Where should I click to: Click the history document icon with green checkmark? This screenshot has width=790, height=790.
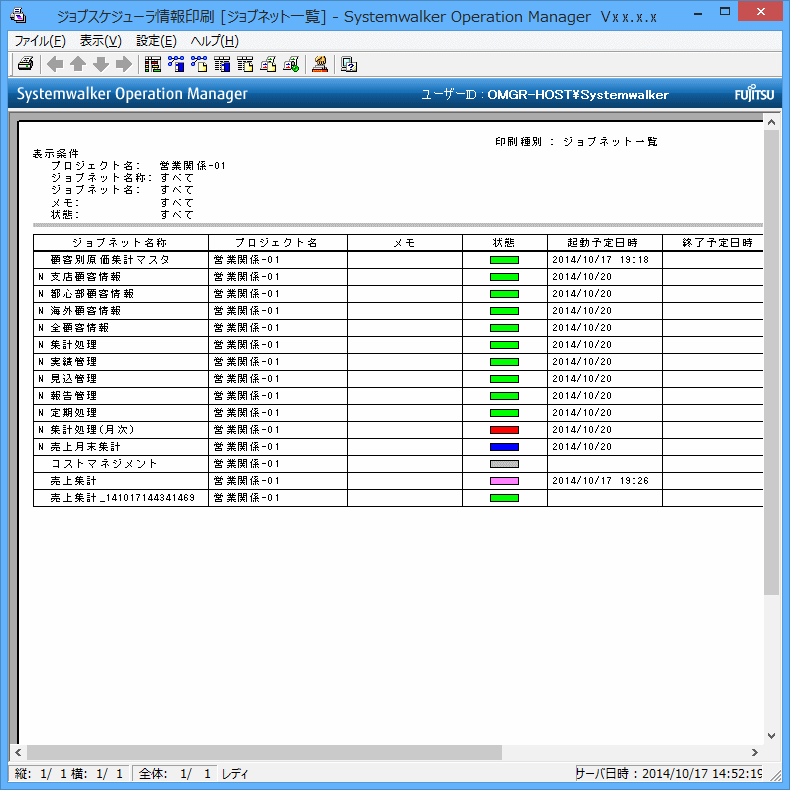coord(291,64)
